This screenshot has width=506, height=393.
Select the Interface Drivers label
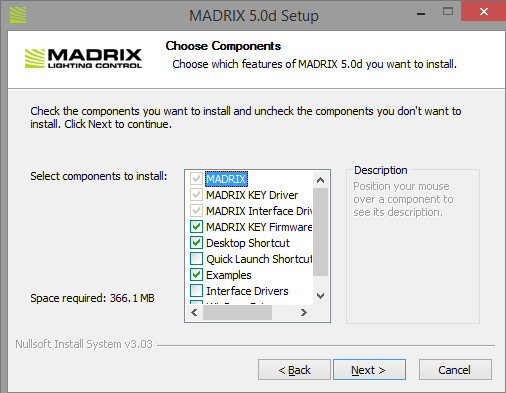[x=247, y=291]
